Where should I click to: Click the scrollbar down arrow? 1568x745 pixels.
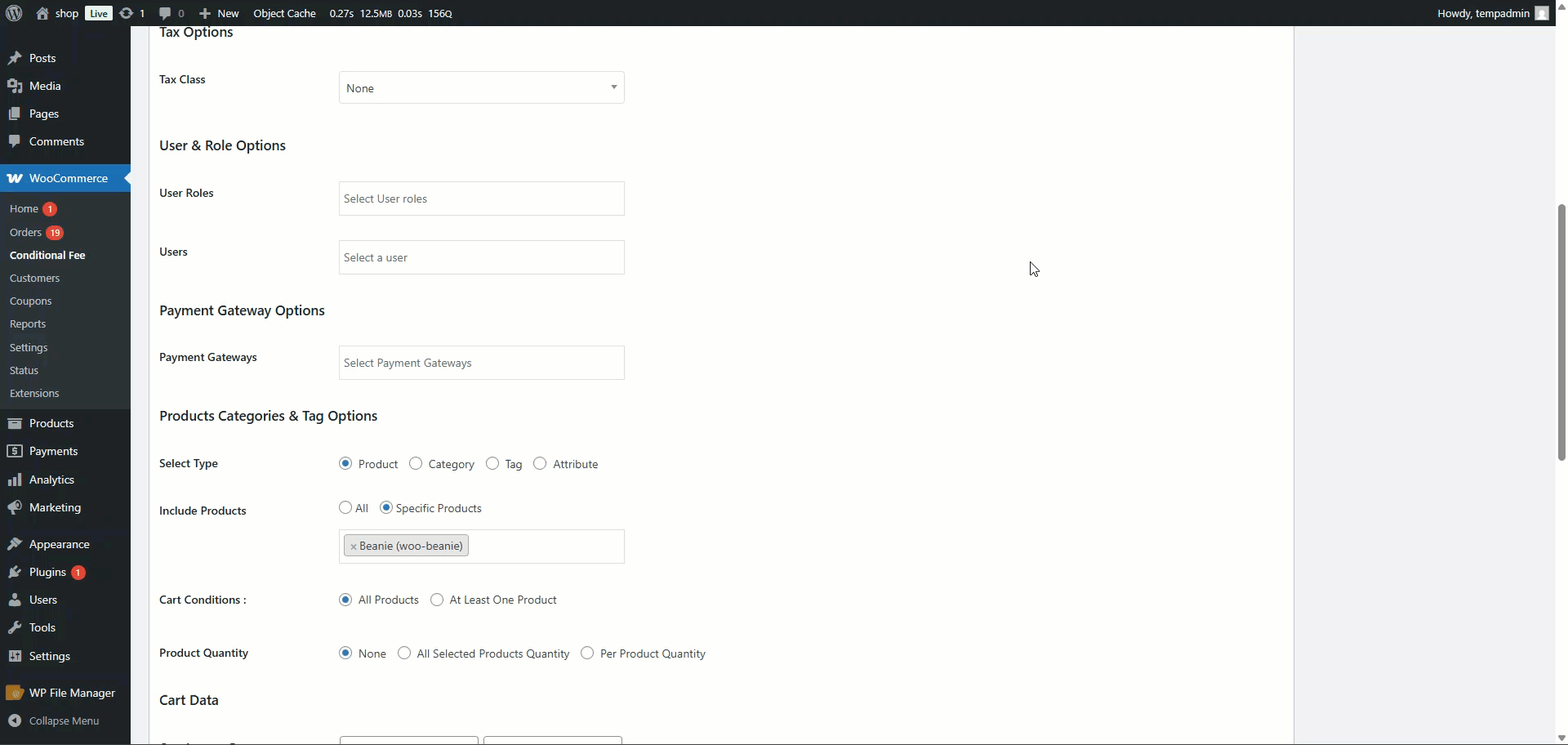[1561, 738]
